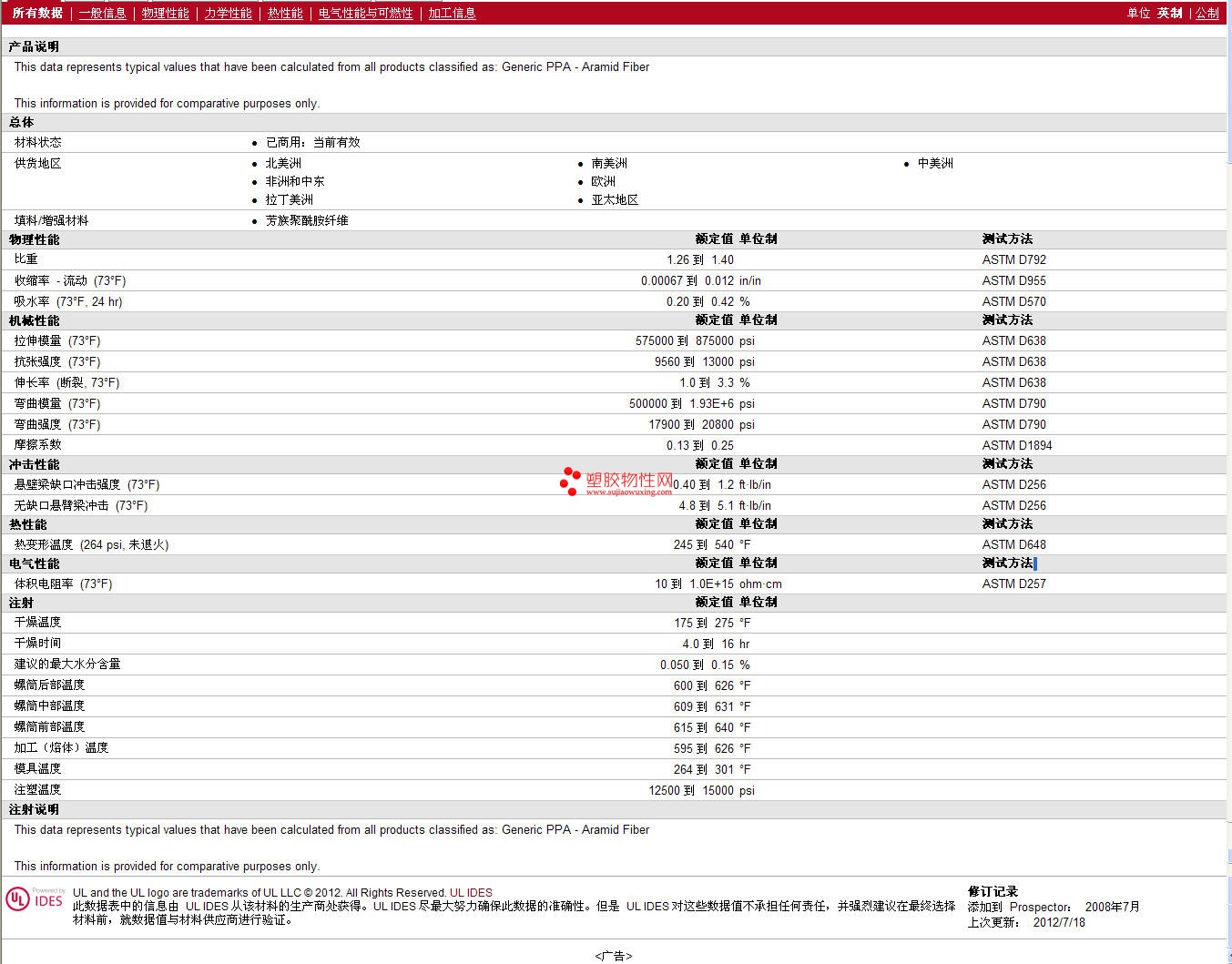Click the 机械性能 section header
The width and height of the screenshot is (1232, 964).
[x=34, y=320]
